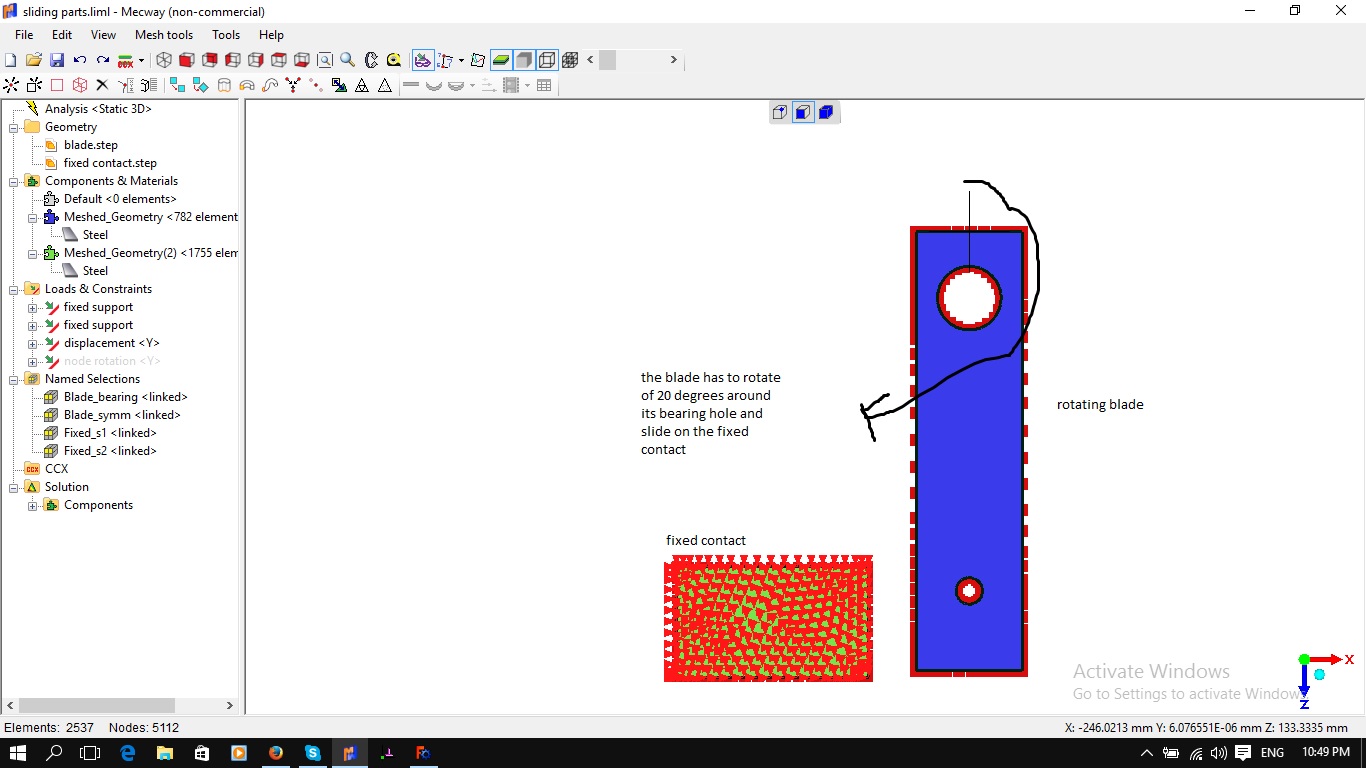Open a file using the folder icon
Viewport: 1366px width, 768px height.
[x=34, y=60]
